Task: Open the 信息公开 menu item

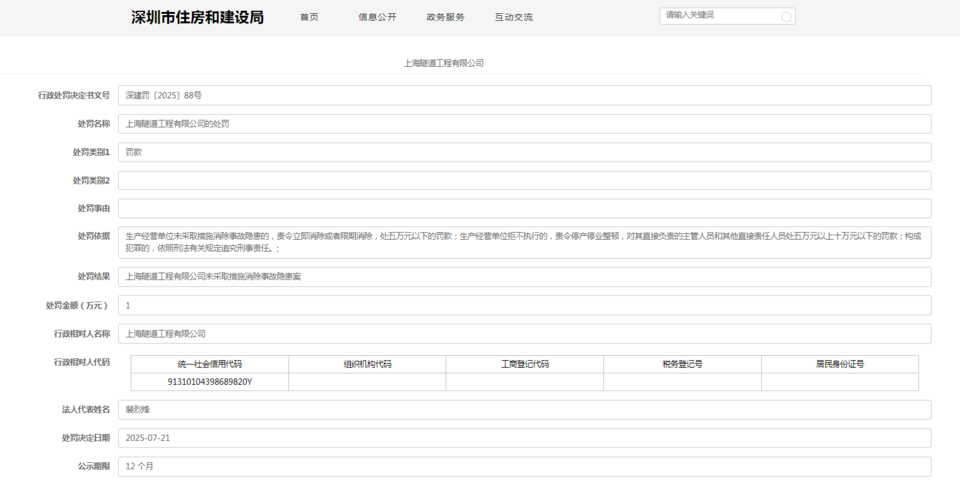Action: (377, 17)
